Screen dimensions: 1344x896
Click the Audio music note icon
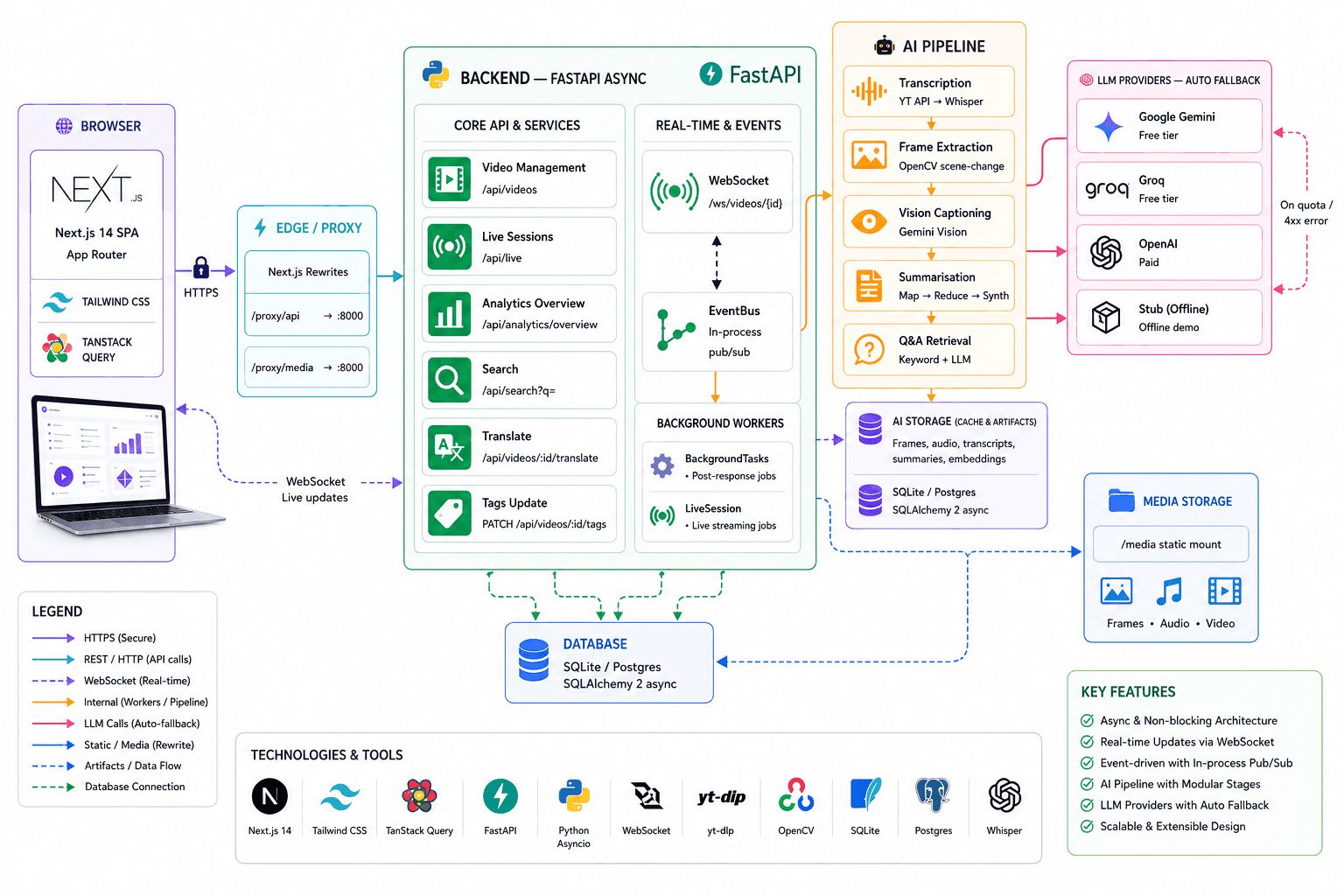point(1170,591)
